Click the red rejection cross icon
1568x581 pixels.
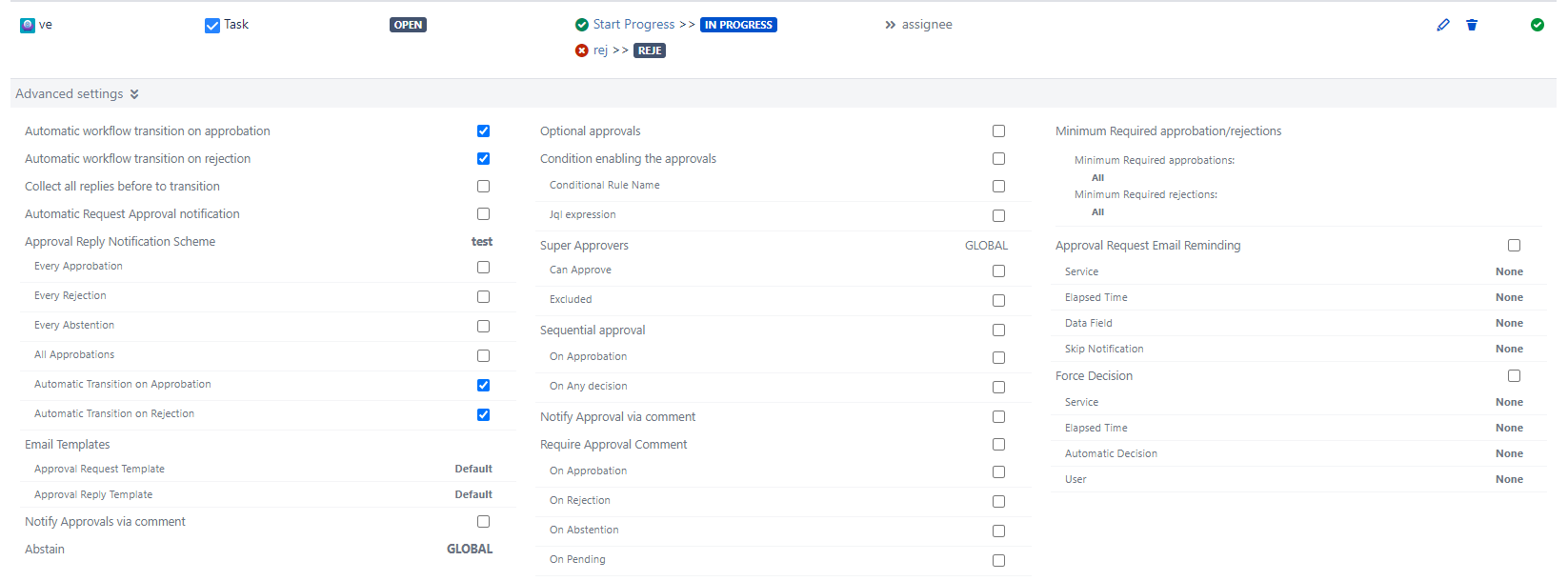[582, 50]
